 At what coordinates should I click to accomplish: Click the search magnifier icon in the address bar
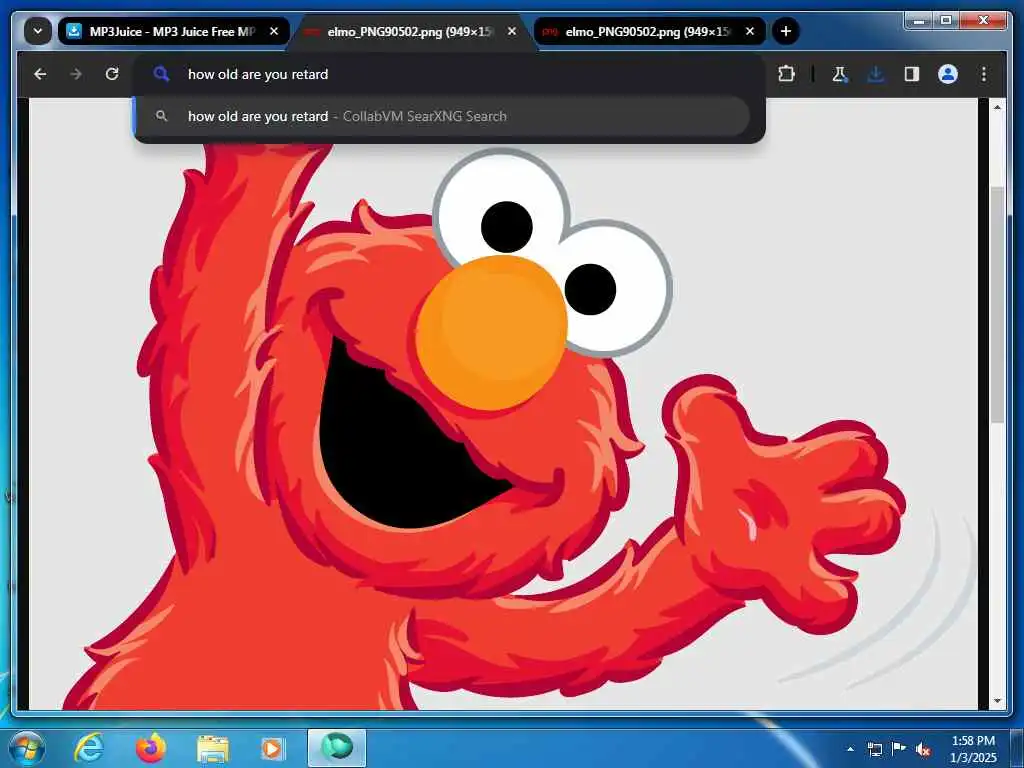[x=161, y=74]
